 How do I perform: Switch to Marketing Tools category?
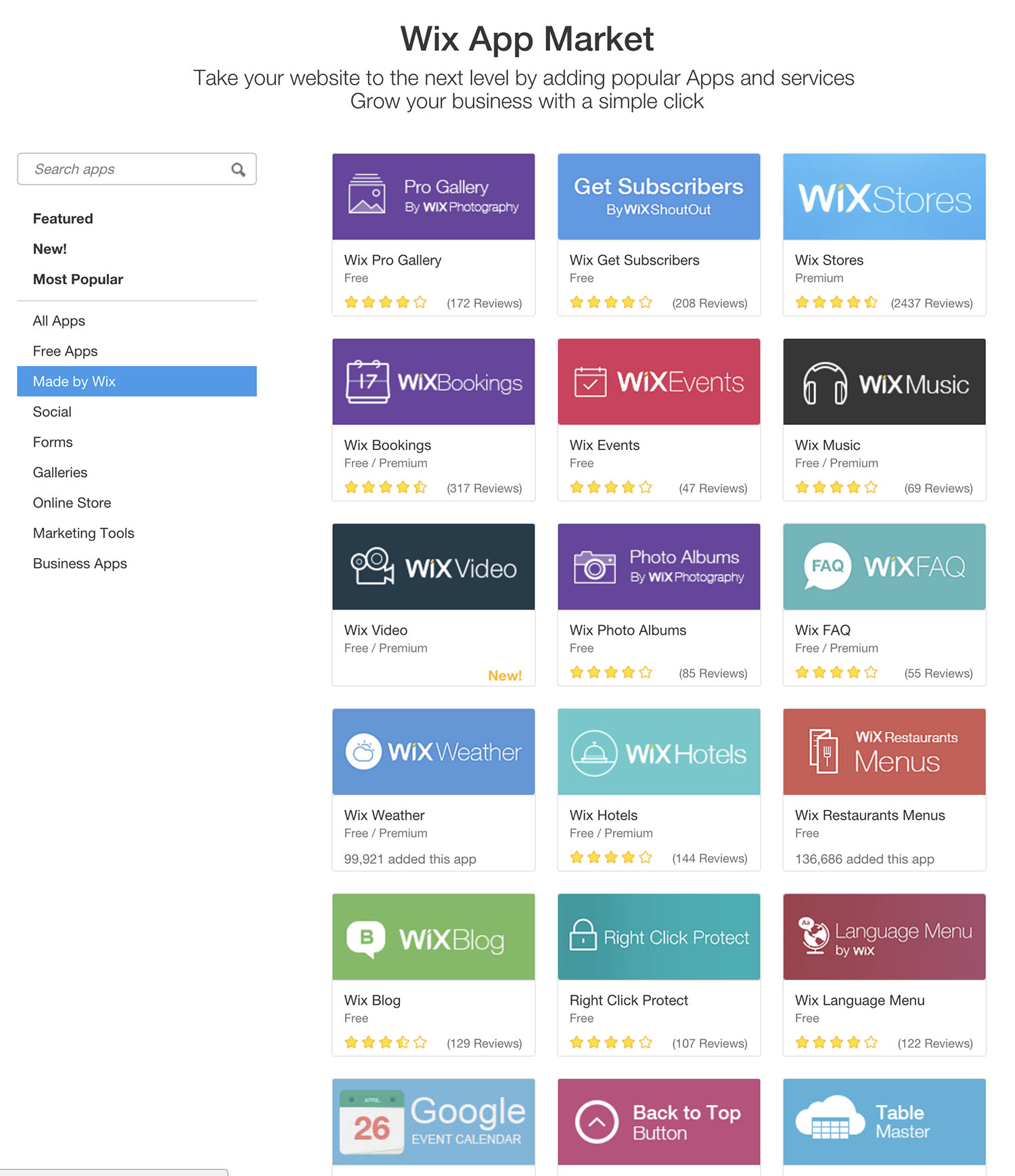83,533
